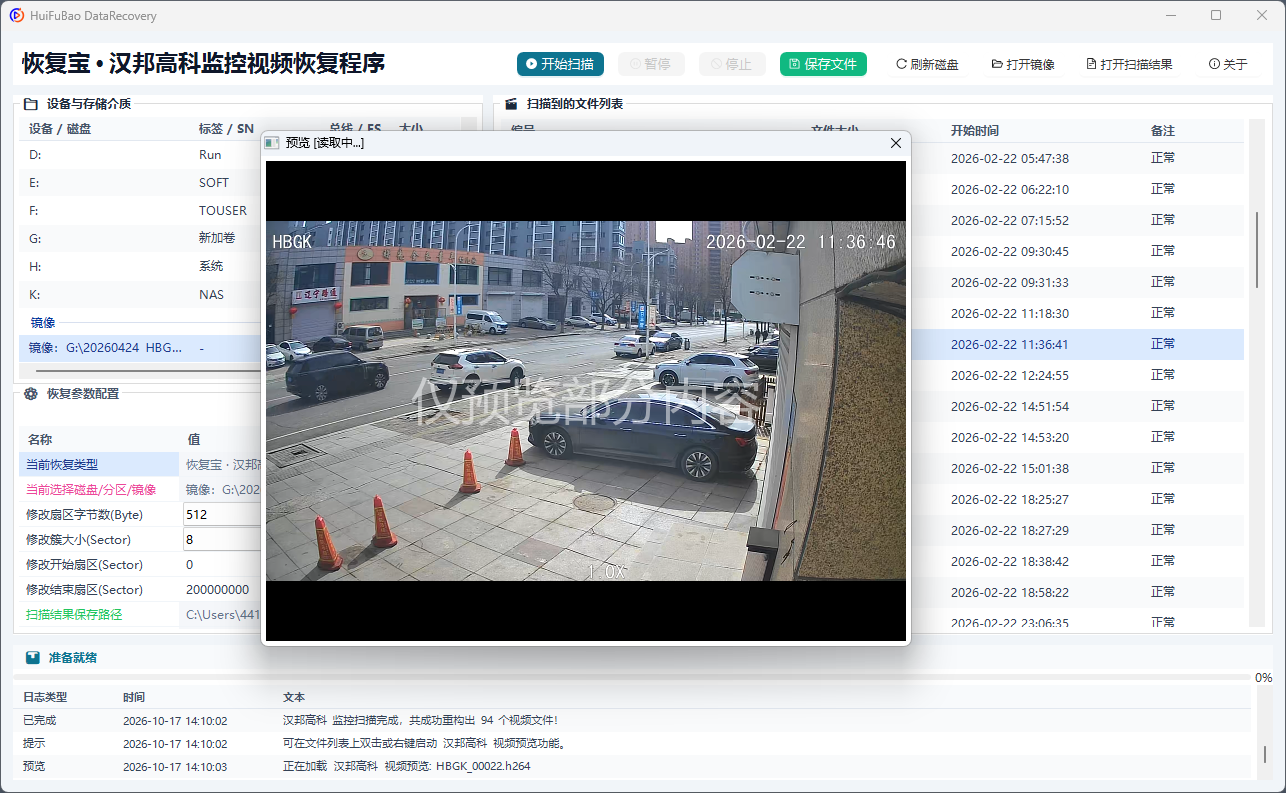
Task: Select file row with time 18:58:22
Action: (x=1078, y=592)
